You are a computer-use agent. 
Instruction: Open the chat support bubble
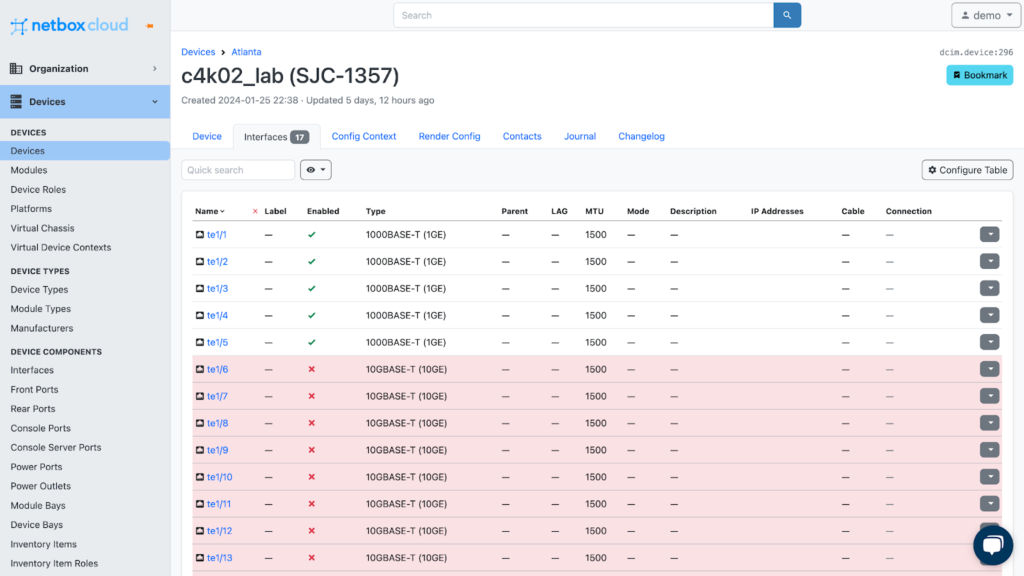click(992, 545)
